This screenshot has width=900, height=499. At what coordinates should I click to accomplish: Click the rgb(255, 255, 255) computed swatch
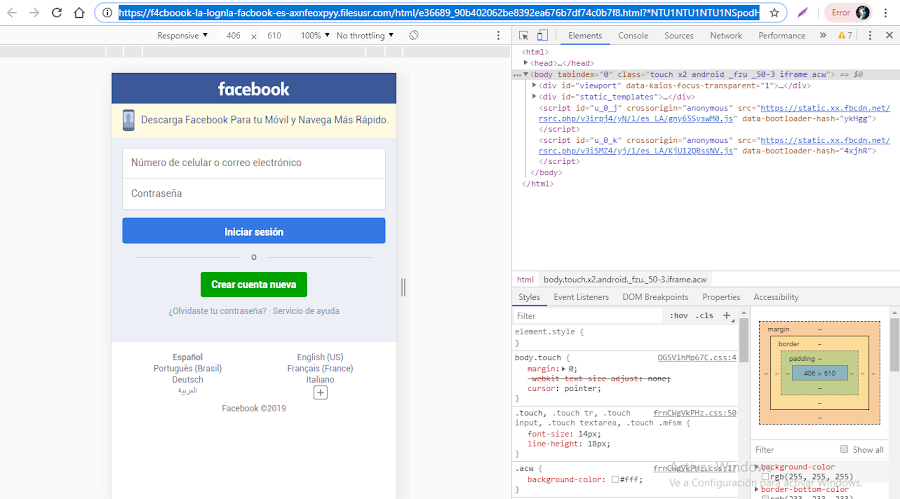click(765, 477)
